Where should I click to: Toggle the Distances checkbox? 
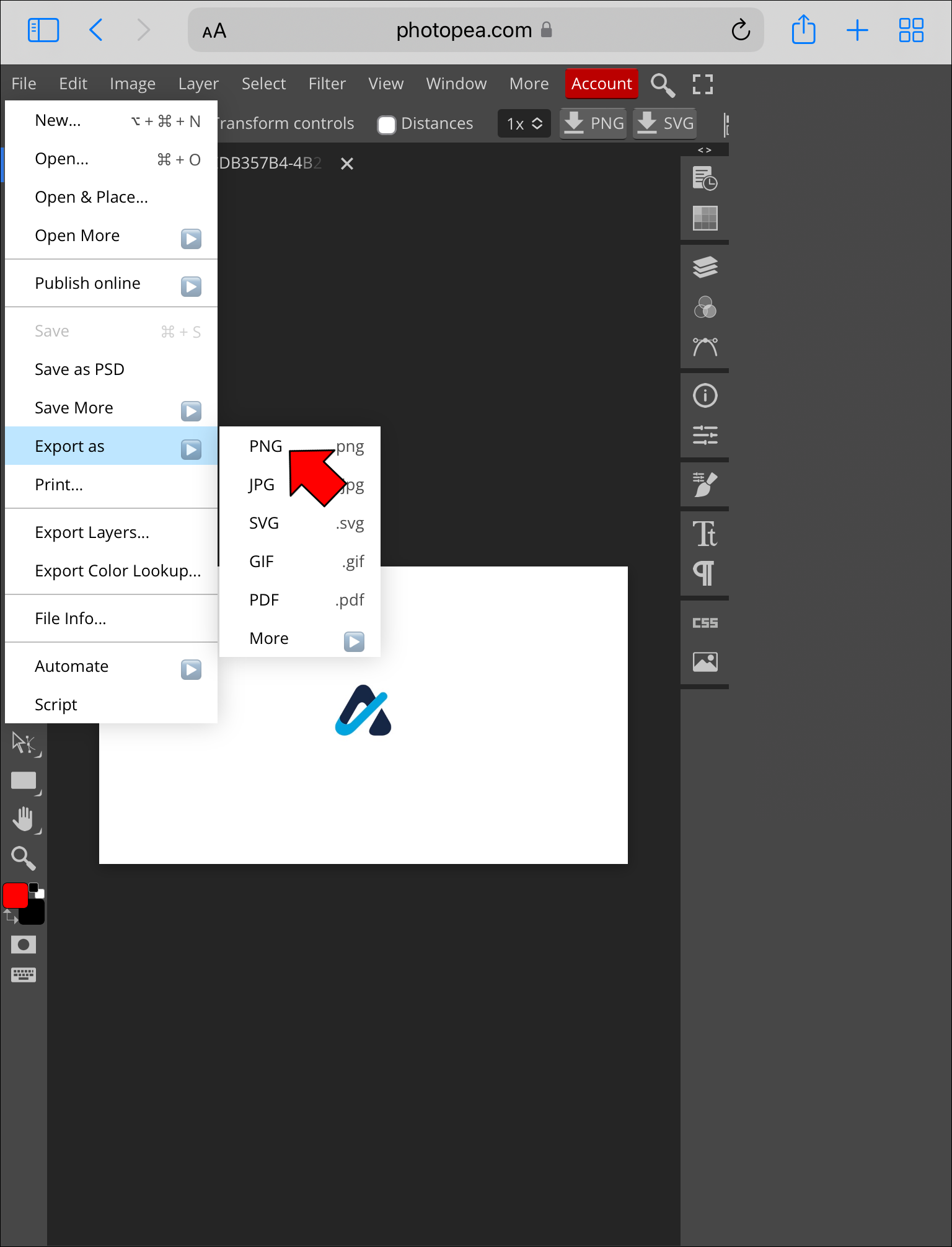click(x=387, y=125)
